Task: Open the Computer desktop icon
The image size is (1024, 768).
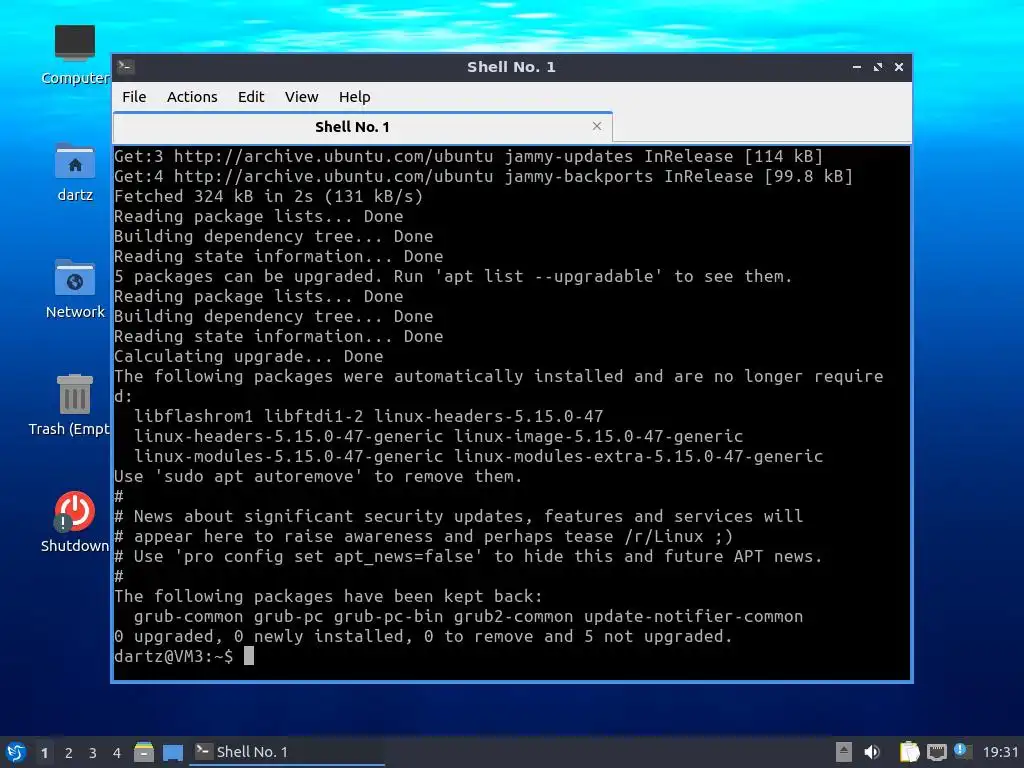Action: point(74,55)
